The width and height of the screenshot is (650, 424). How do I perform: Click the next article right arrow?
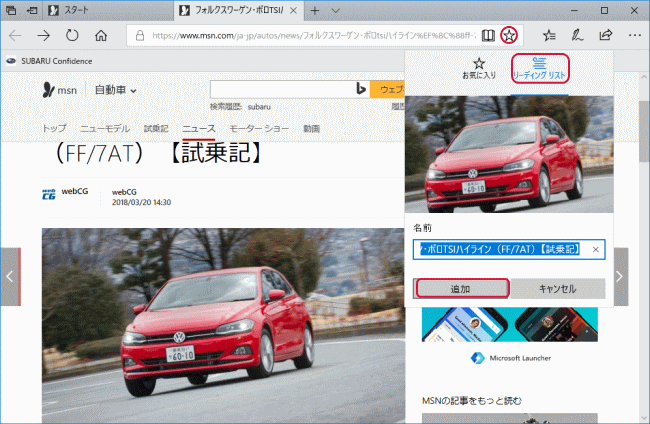pos(621,276)
